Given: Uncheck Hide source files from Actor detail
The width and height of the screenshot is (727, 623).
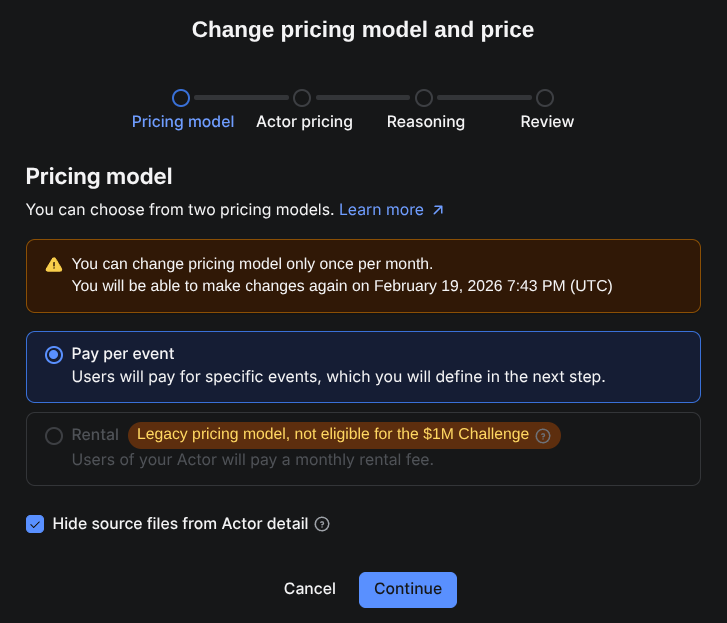Looking at the screenshot, I should [35, 524].
